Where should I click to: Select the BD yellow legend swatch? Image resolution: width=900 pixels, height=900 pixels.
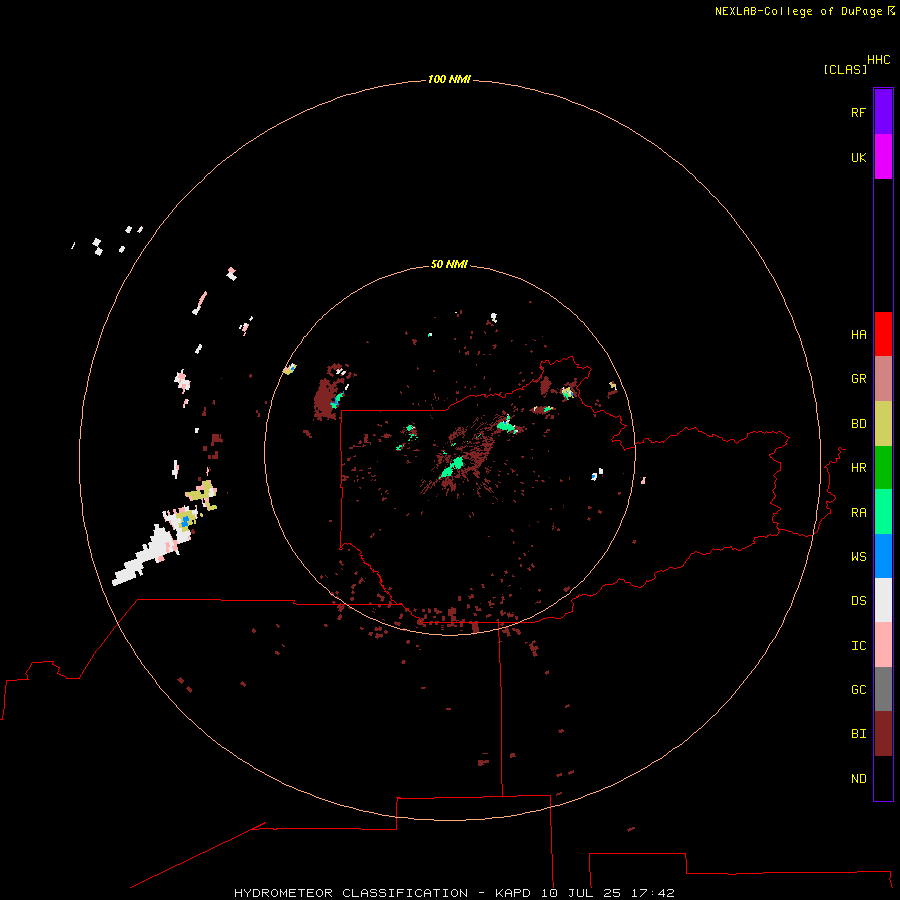[883, 424]
